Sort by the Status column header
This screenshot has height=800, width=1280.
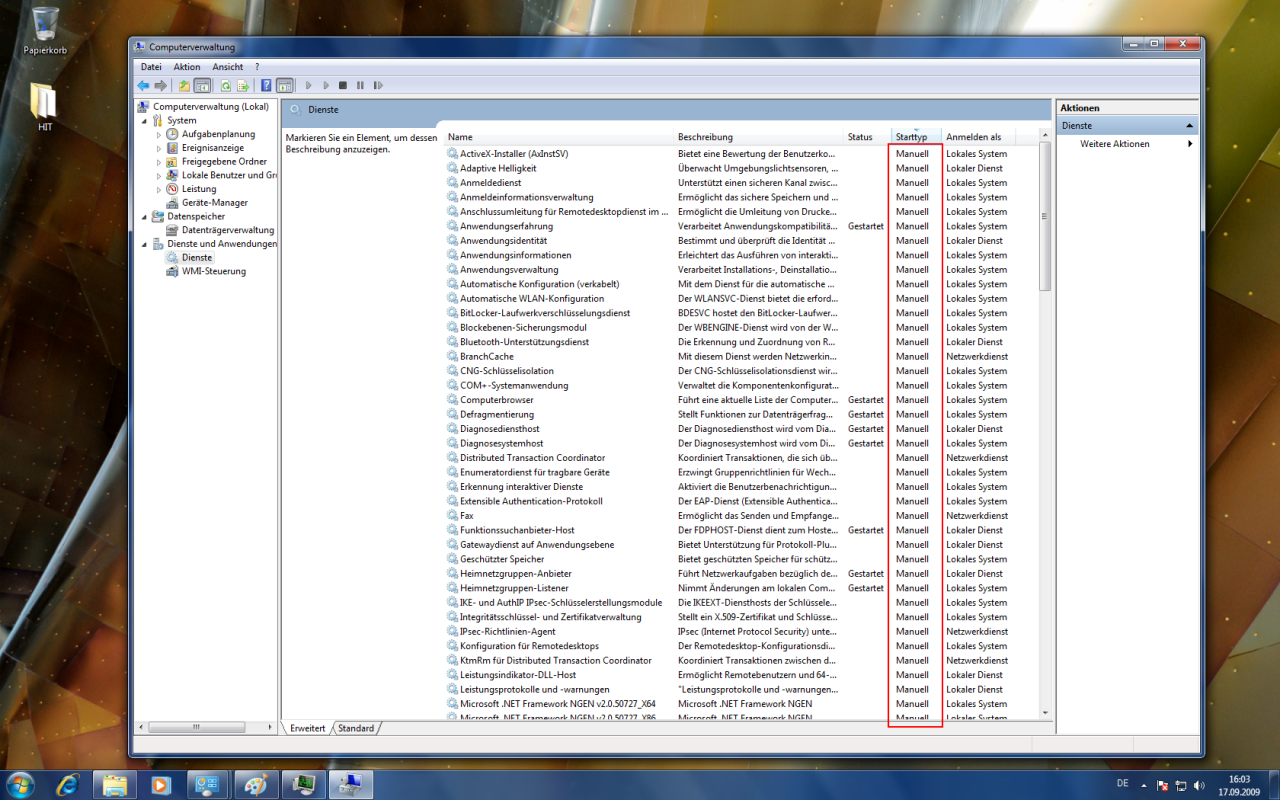[868, 137]
